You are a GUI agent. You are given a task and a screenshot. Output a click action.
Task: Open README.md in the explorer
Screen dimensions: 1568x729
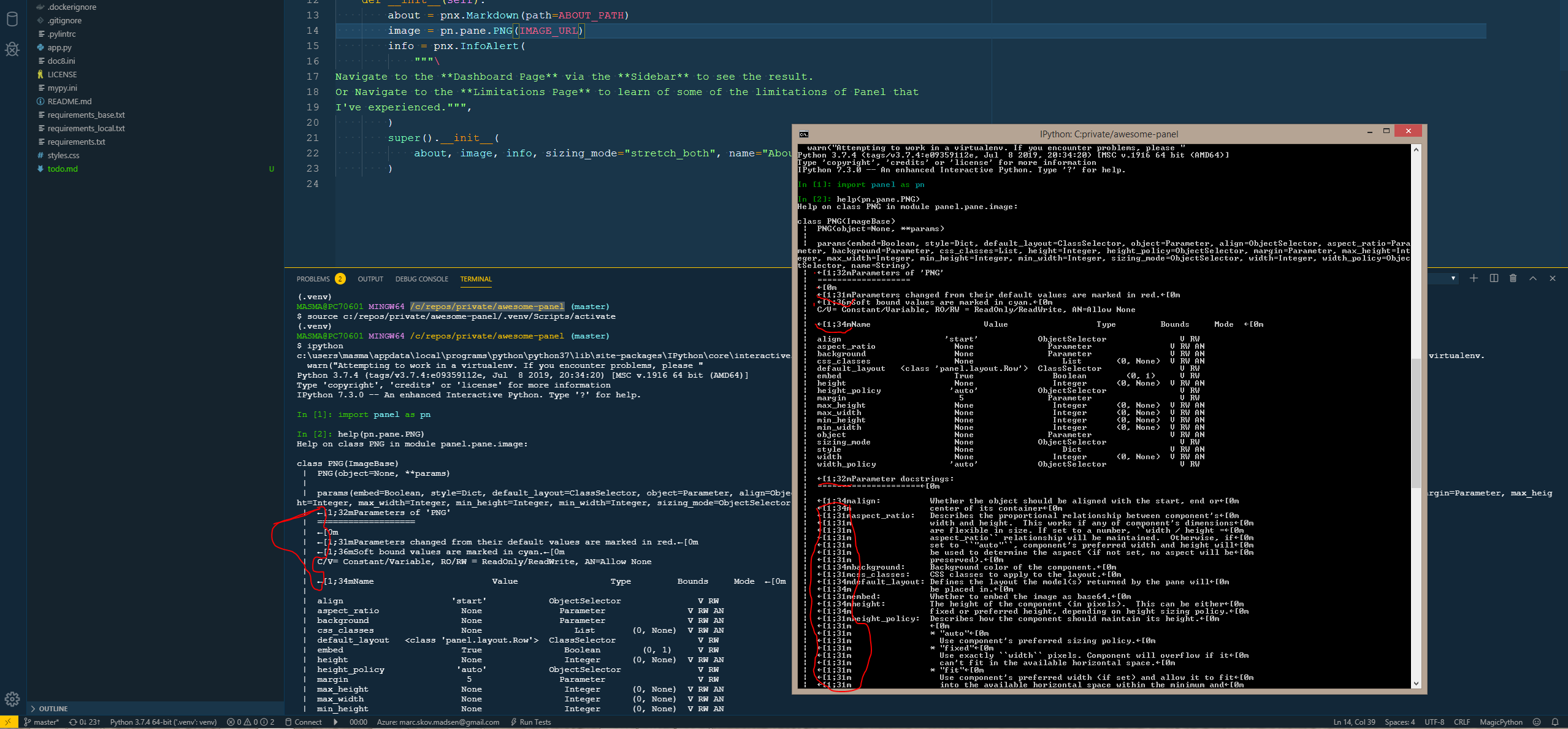tap(69, 101)
